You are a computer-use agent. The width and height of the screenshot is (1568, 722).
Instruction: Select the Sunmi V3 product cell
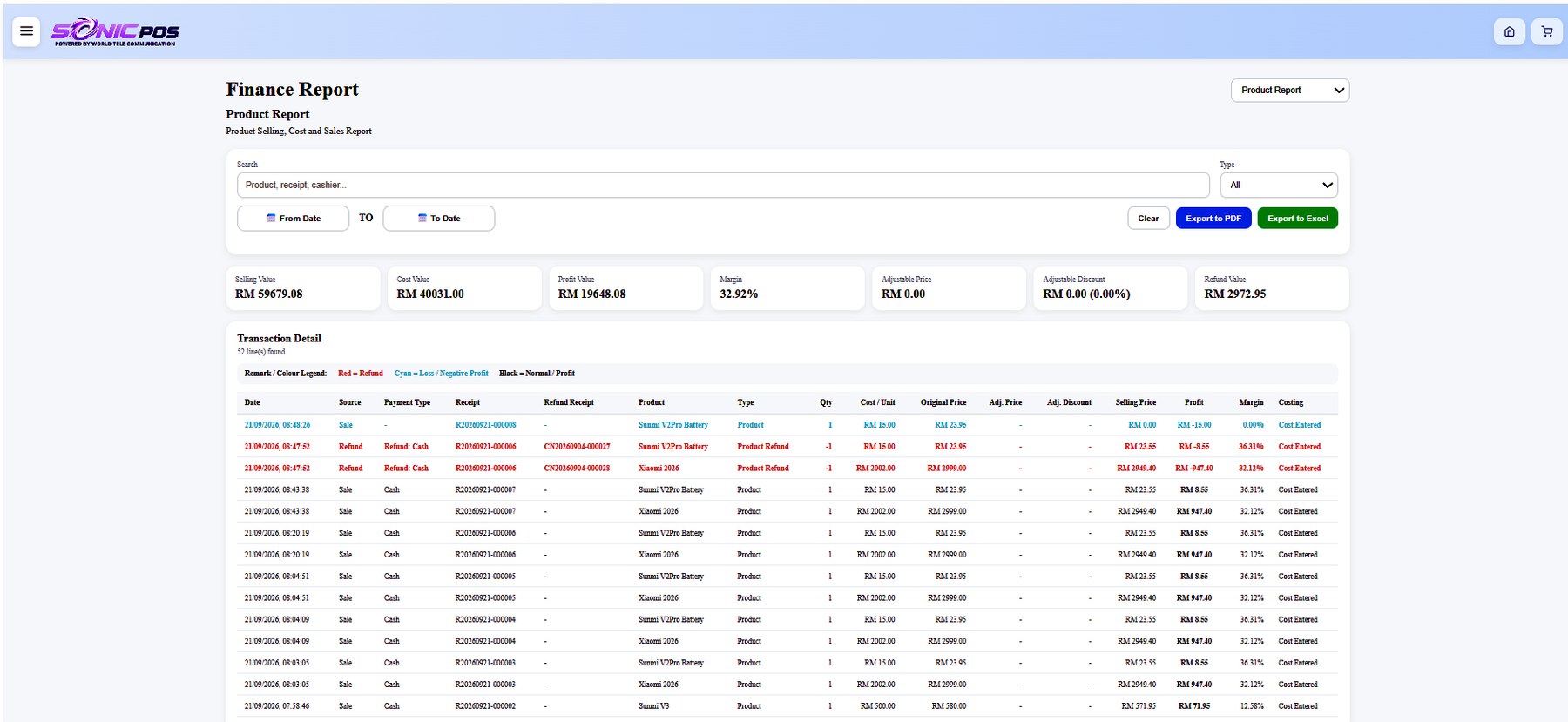[x=653, y=706]
